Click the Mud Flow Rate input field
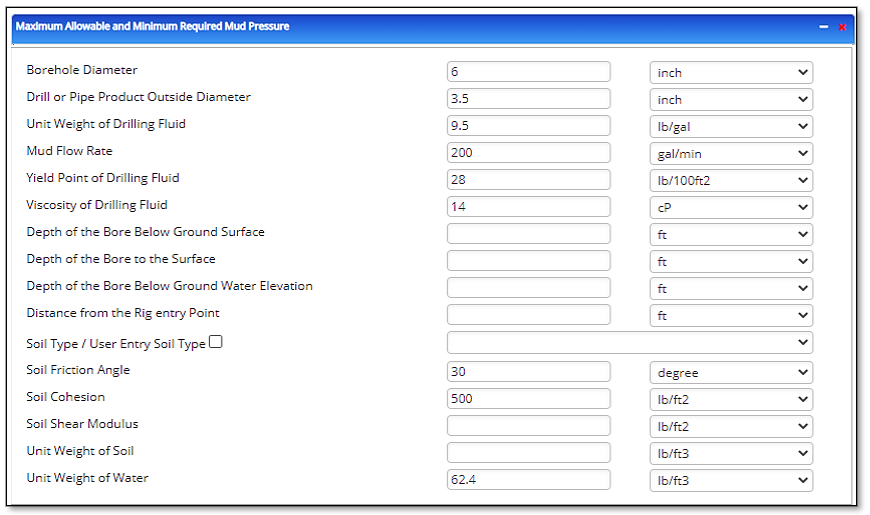 point(528,153)
